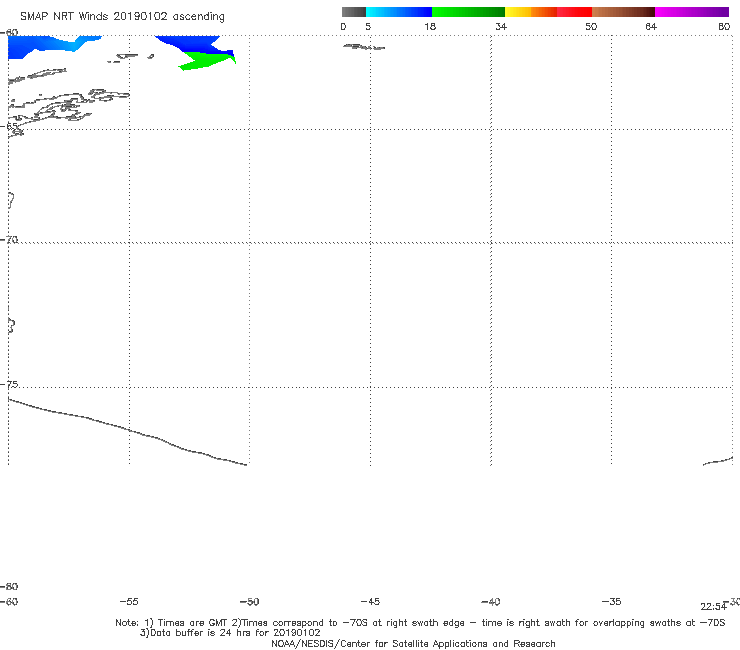Click the coastline curve below -75 latitude
740x650 pixels.
(127, 432)
